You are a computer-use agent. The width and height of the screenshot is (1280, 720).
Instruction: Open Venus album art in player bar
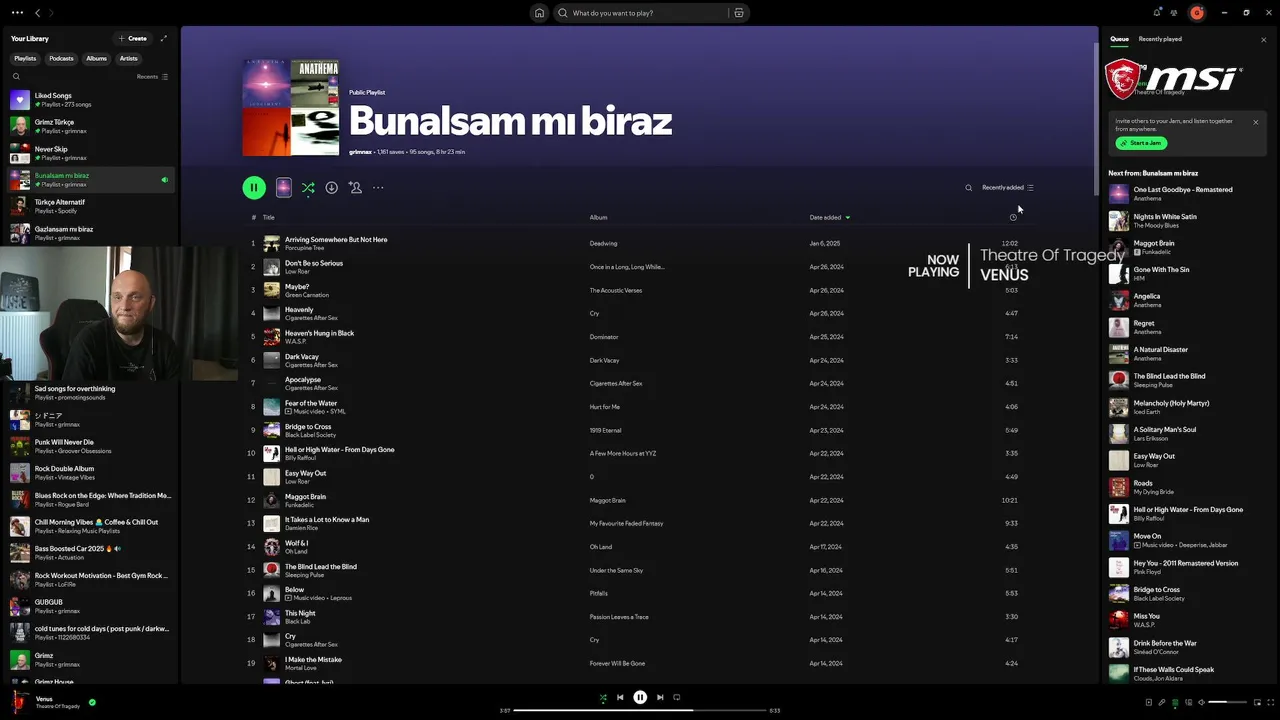pos(19,702)
